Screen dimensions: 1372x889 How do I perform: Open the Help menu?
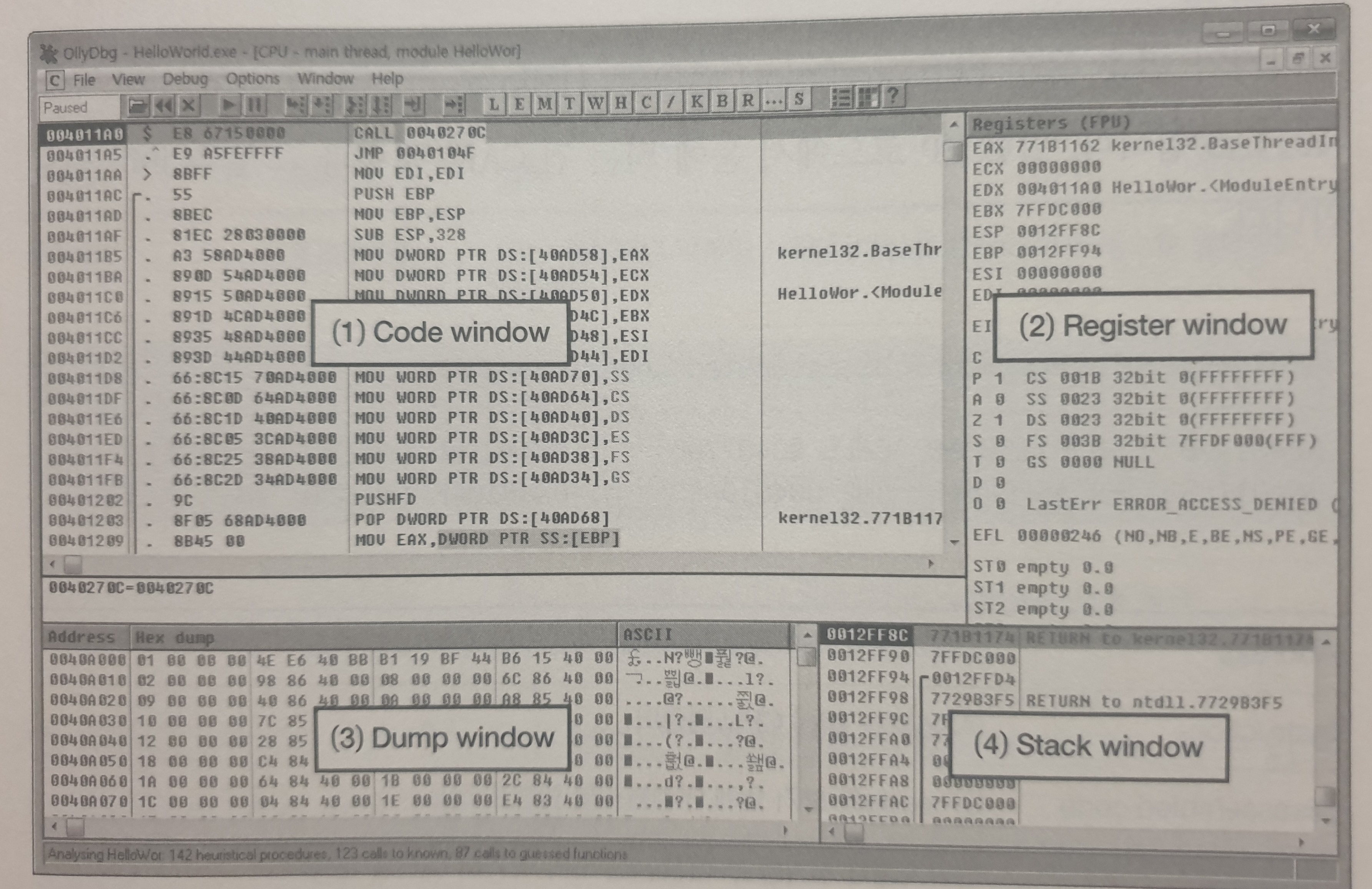[387, 78]
